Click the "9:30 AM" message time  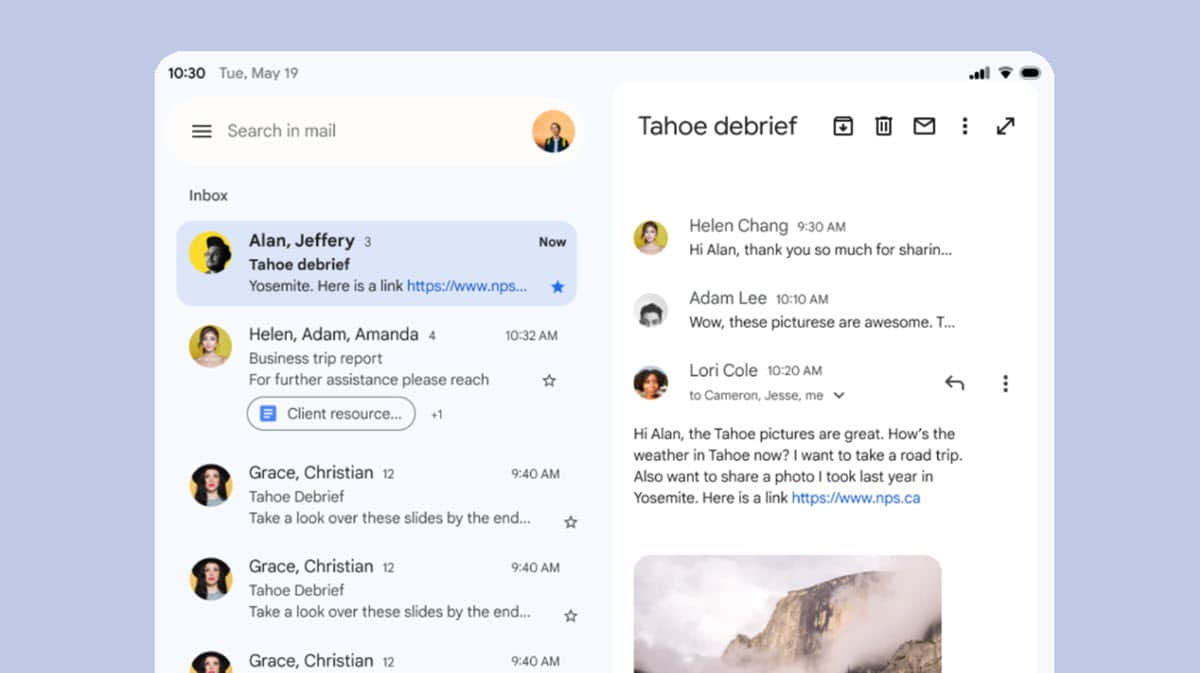tap(821, 227)
